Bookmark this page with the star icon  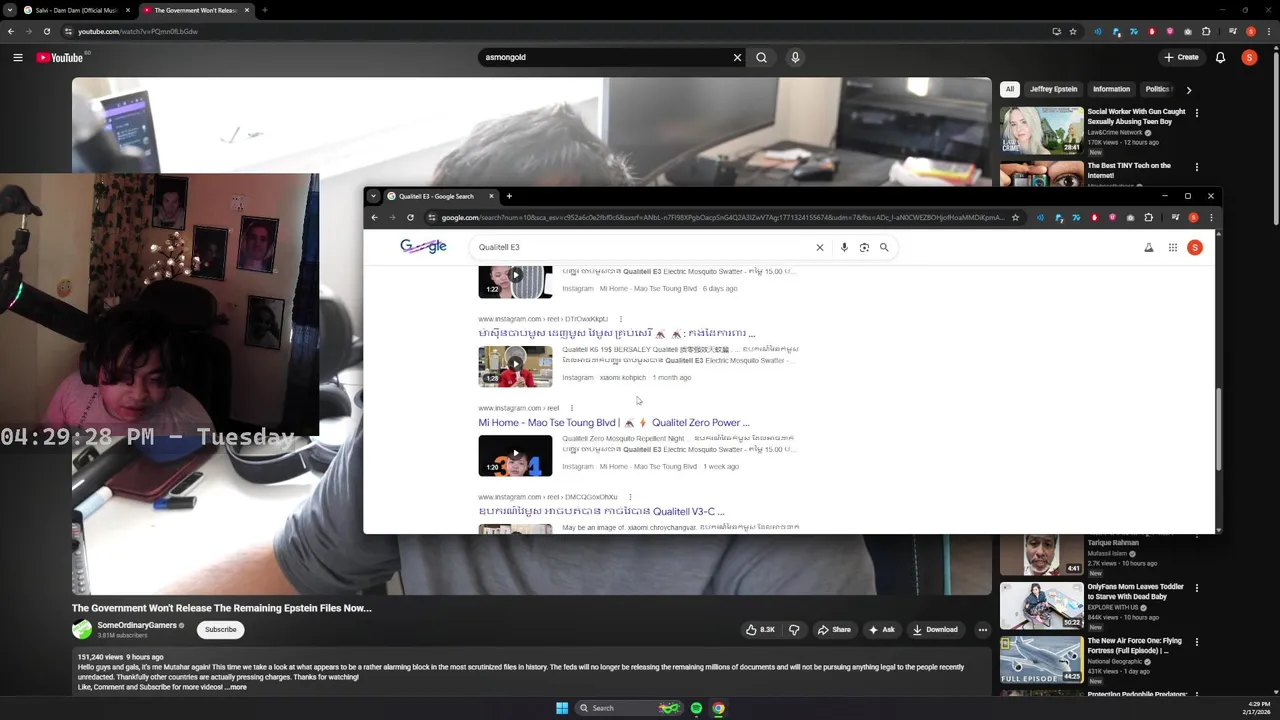[x=1073, y=31]
